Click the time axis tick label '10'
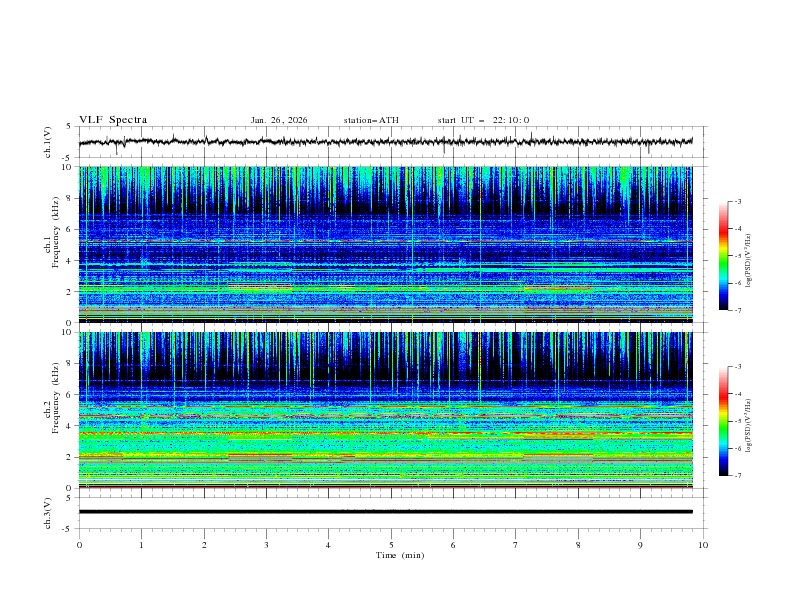The height and width of the screenshot is (612, 792). [703, 545]
